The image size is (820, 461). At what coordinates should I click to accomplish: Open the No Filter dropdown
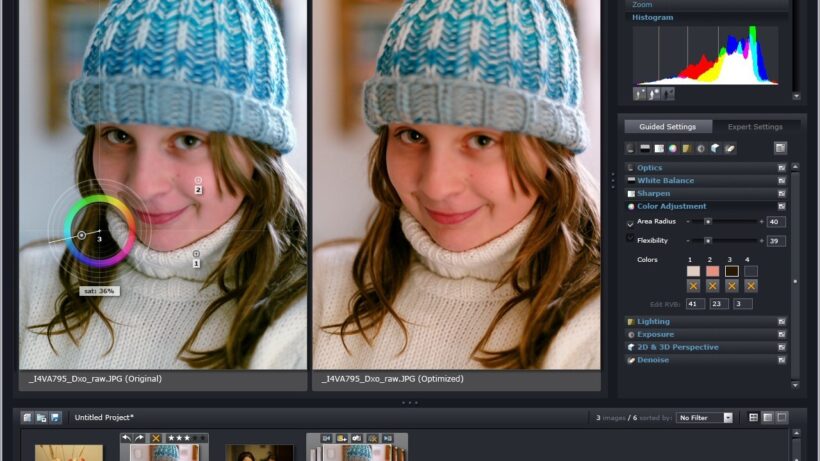click(704, 418)
